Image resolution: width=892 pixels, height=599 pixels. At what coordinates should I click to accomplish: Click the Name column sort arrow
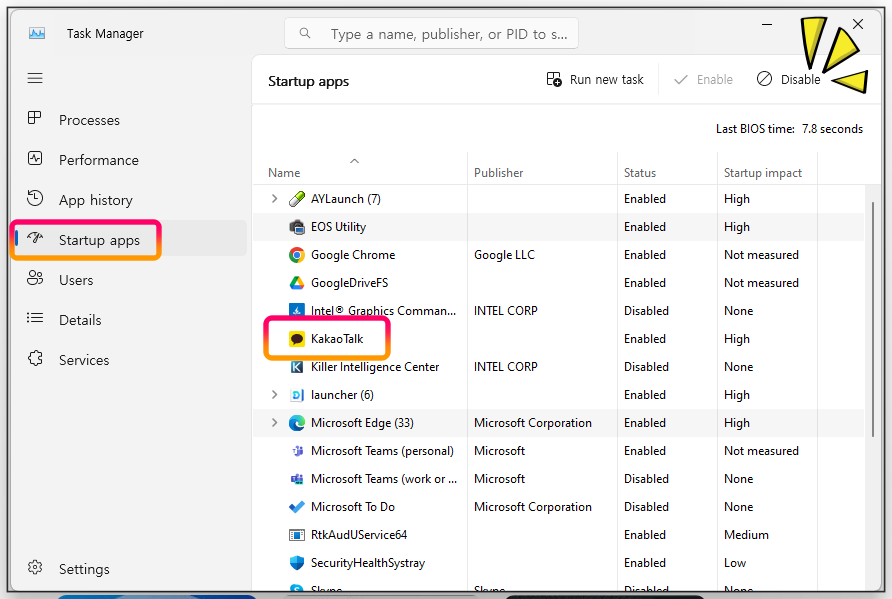(x=354, y=161)
